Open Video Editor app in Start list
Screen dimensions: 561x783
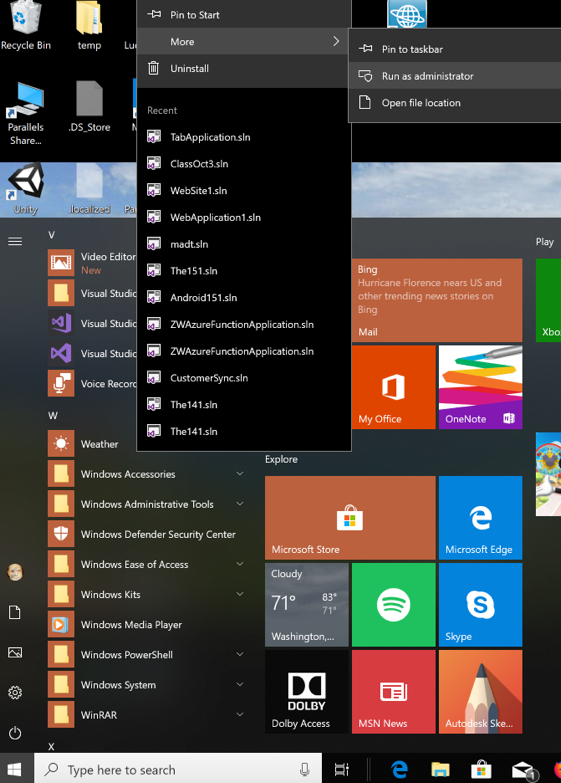(x=92, y=263)
